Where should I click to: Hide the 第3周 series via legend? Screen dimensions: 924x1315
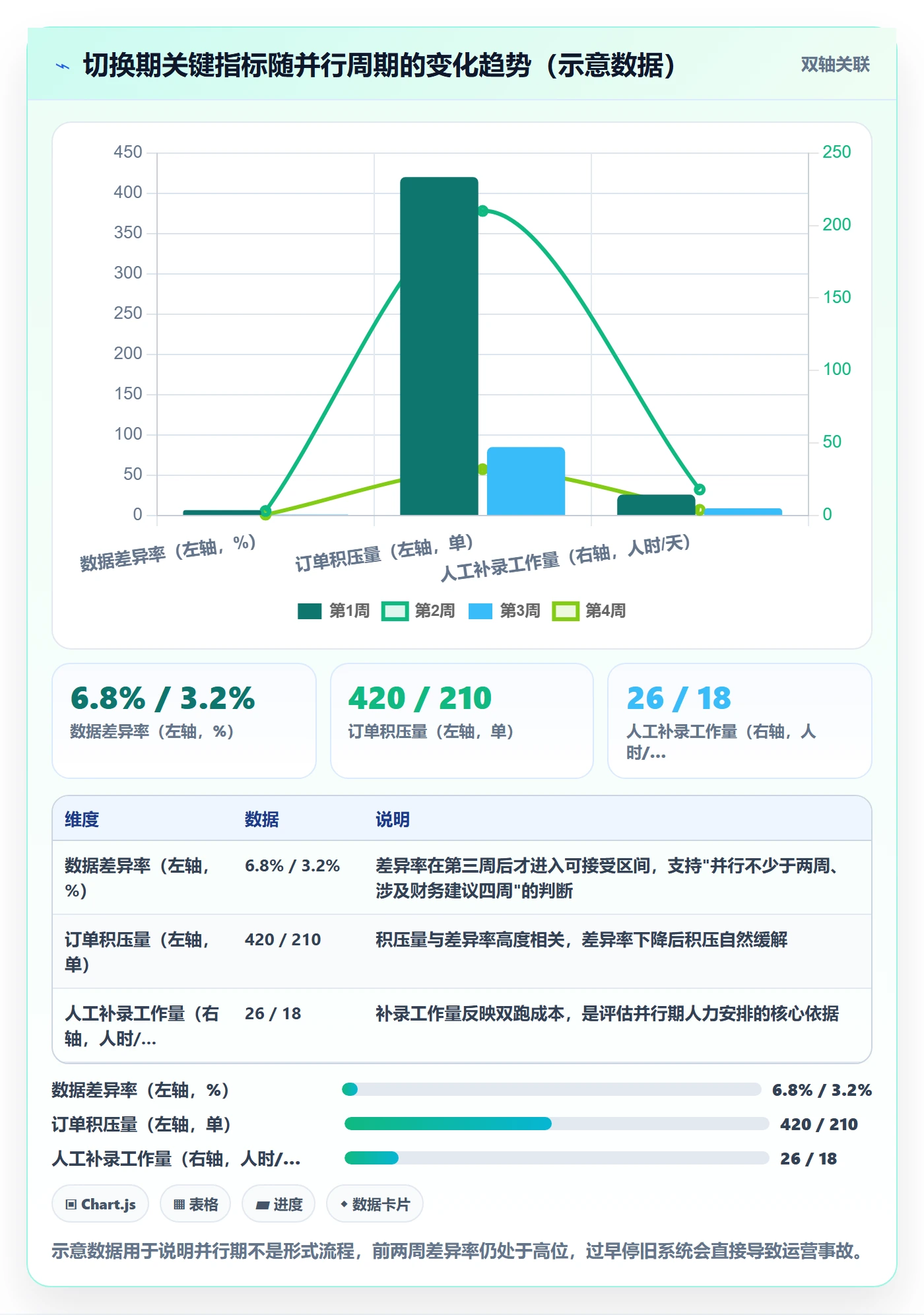[x=480, y=611]
